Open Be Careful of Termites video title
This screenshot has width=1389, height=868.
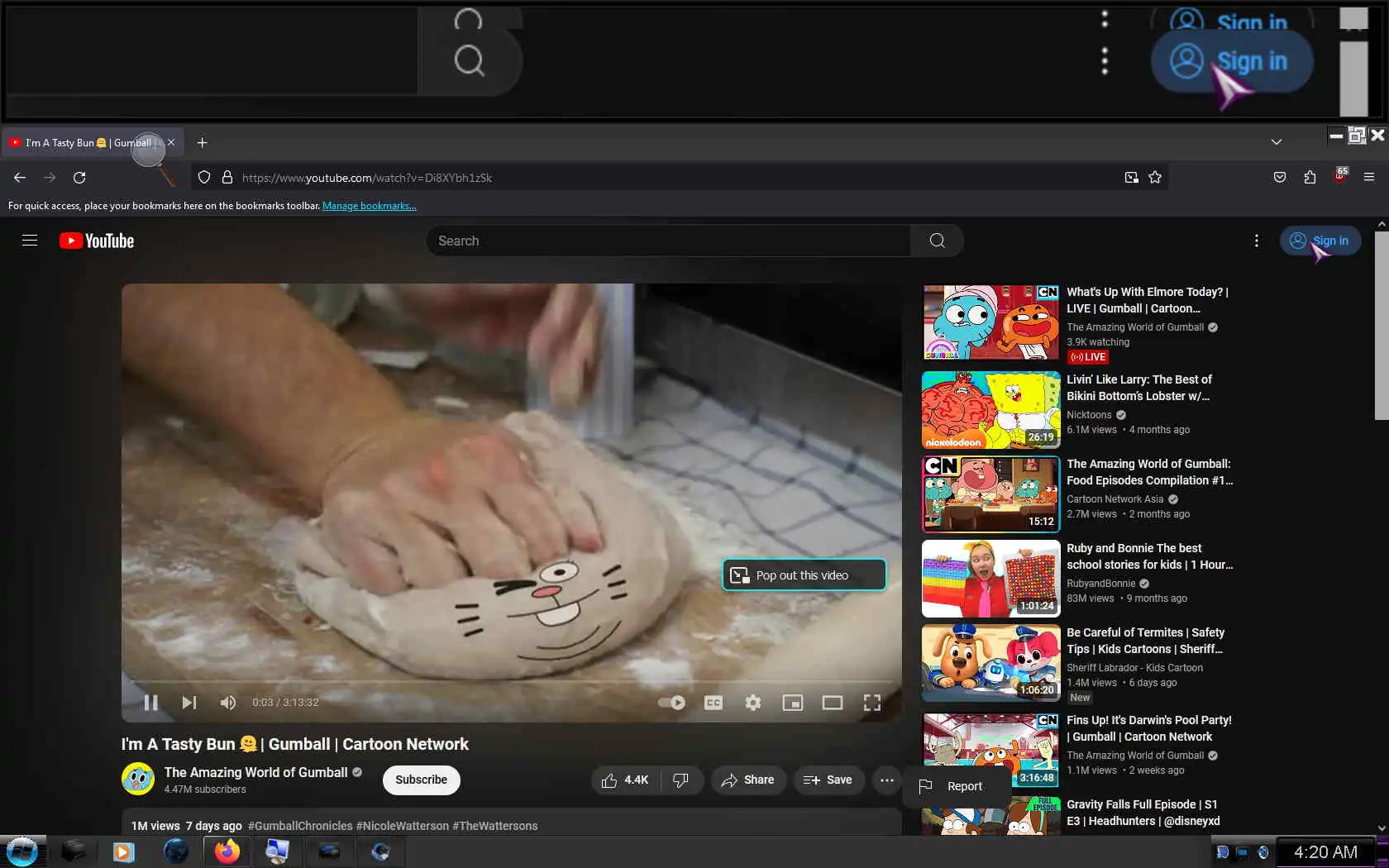[x=1145, y=641]
